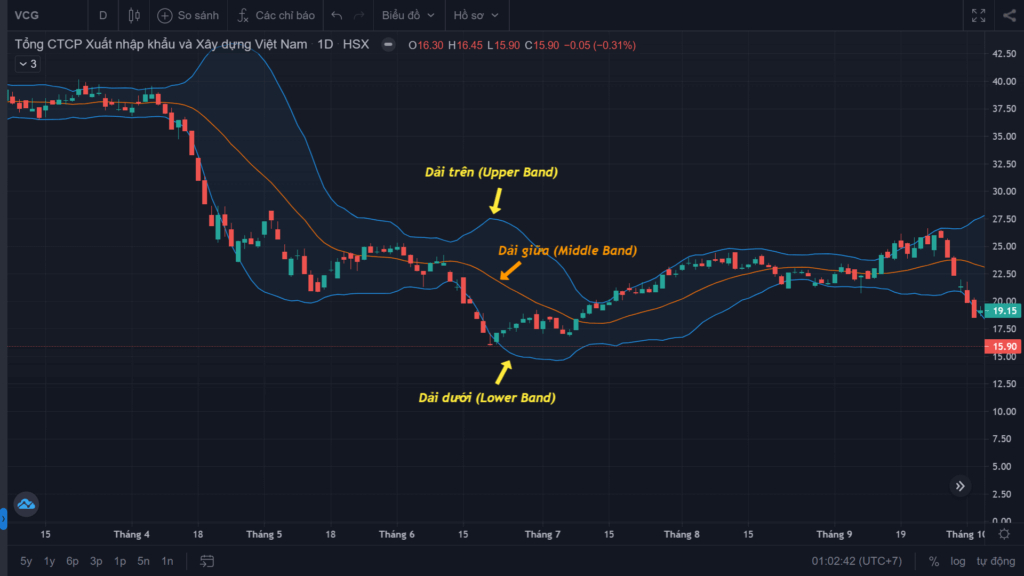Toggle percent scale mode
Image resolution: width=1024 pixels, height=576 pixels.
point(934,561)
